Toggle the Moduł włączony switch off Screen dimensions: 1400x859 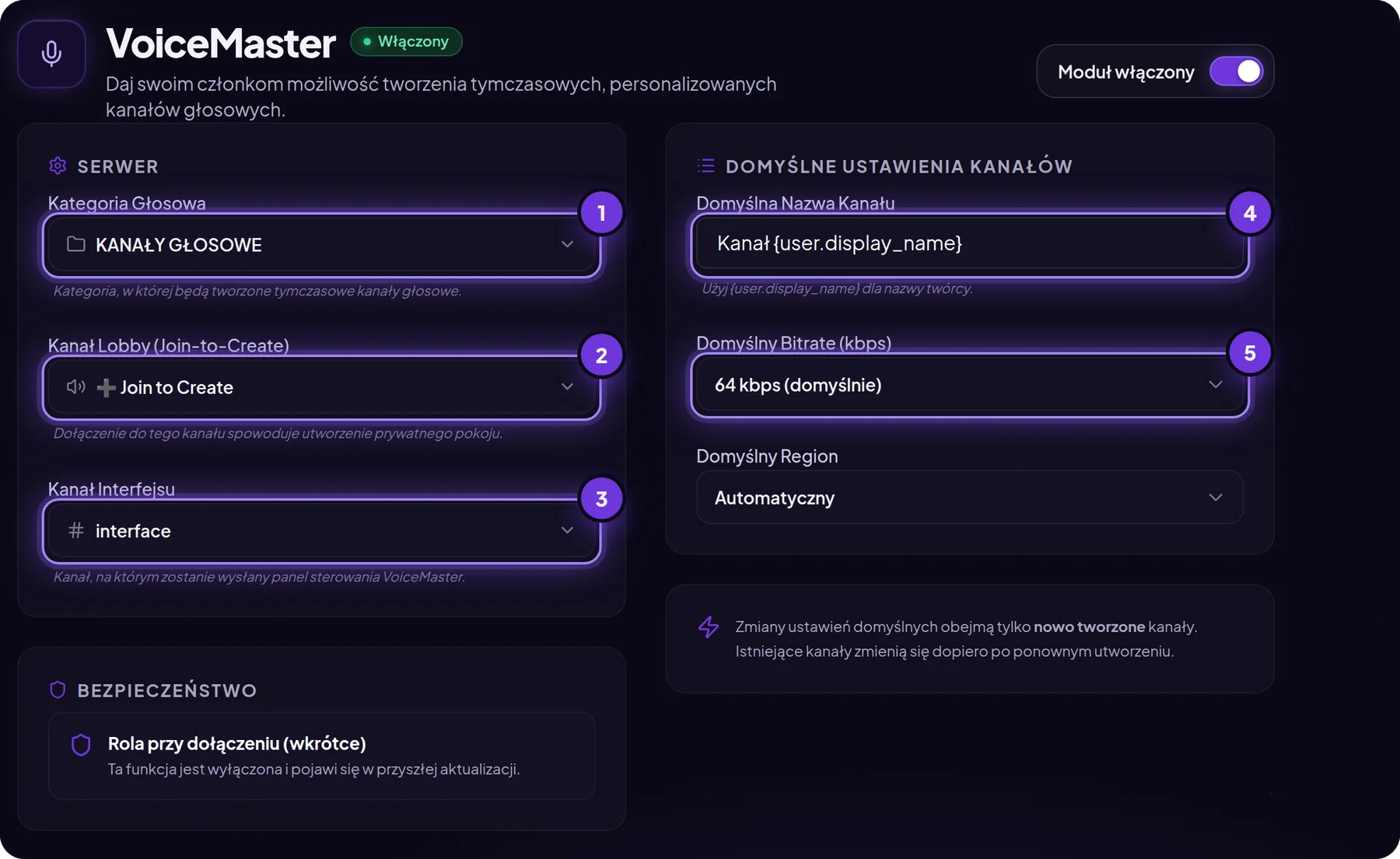coord(1236,72)
